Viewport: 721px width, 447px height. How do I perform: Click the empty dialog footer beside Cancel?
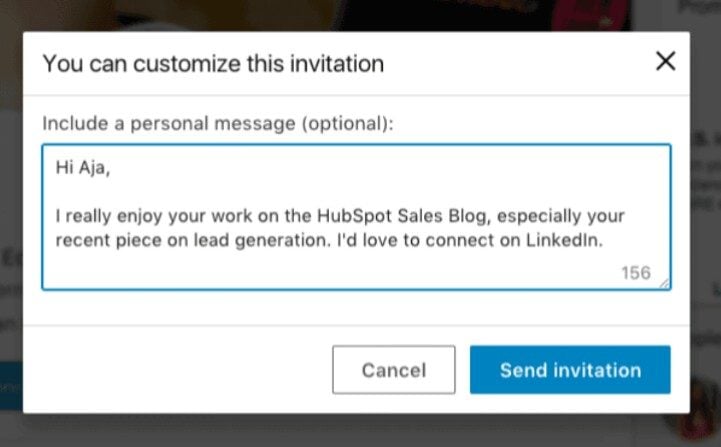pyautogui.click(x=177, y=370)
